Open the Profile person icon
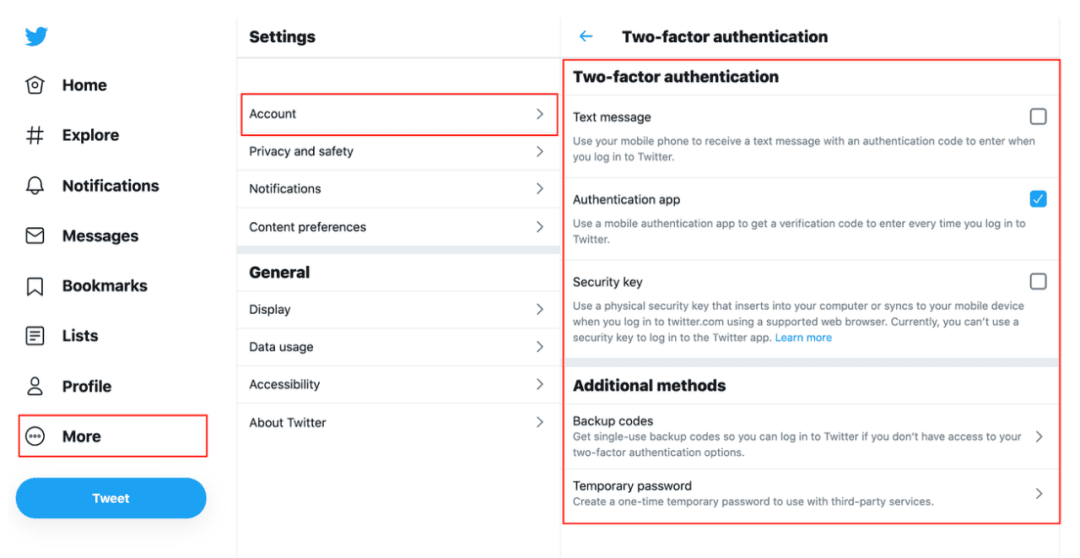Viewport: 1080px width, 558px height. 34,386
